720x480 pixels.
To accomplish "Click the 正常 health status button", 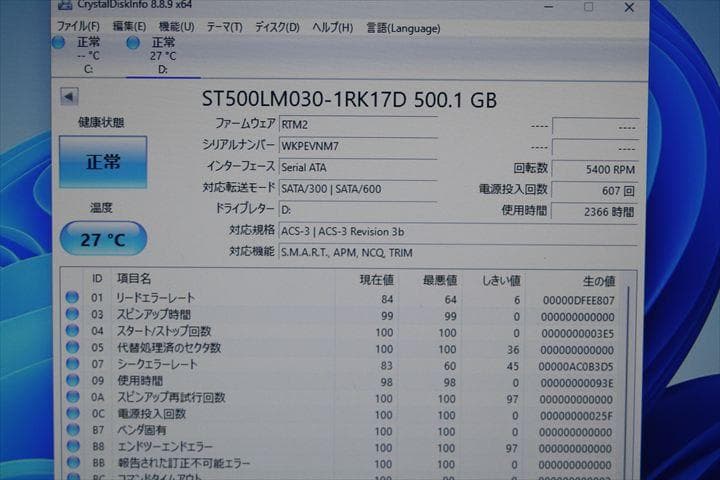I will click(103, 162).
